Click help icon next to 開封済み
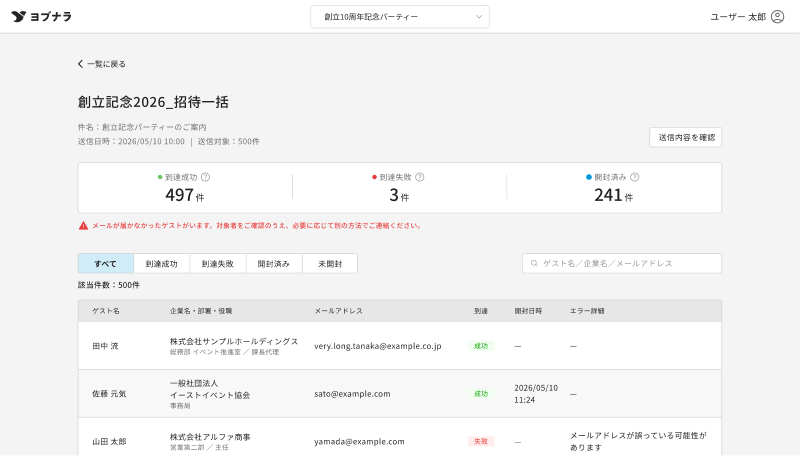This screenshot has height=456, width=800. 634,177
